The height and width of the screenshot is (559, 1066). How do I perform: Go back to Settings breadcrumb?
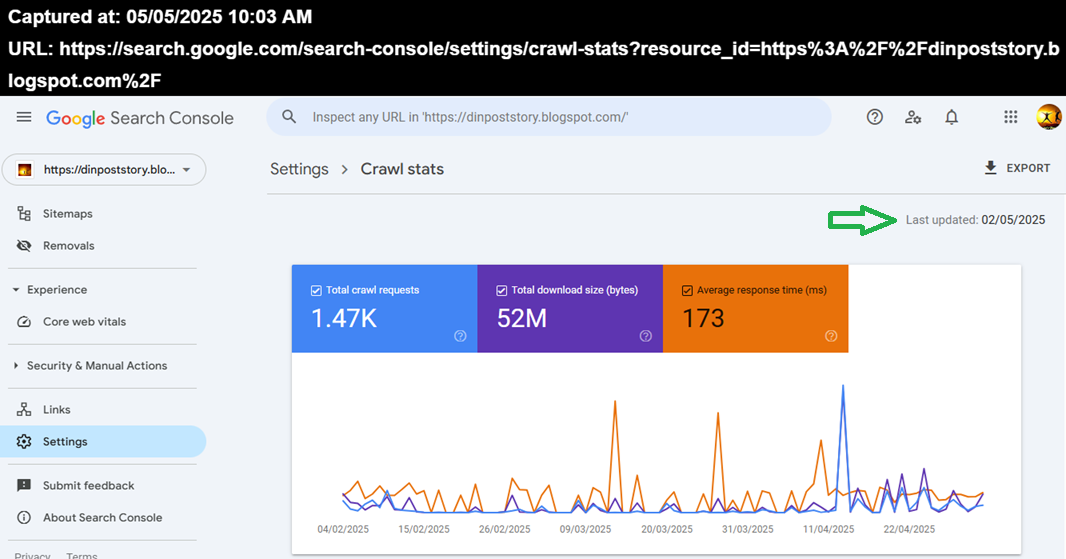[299, 169]
